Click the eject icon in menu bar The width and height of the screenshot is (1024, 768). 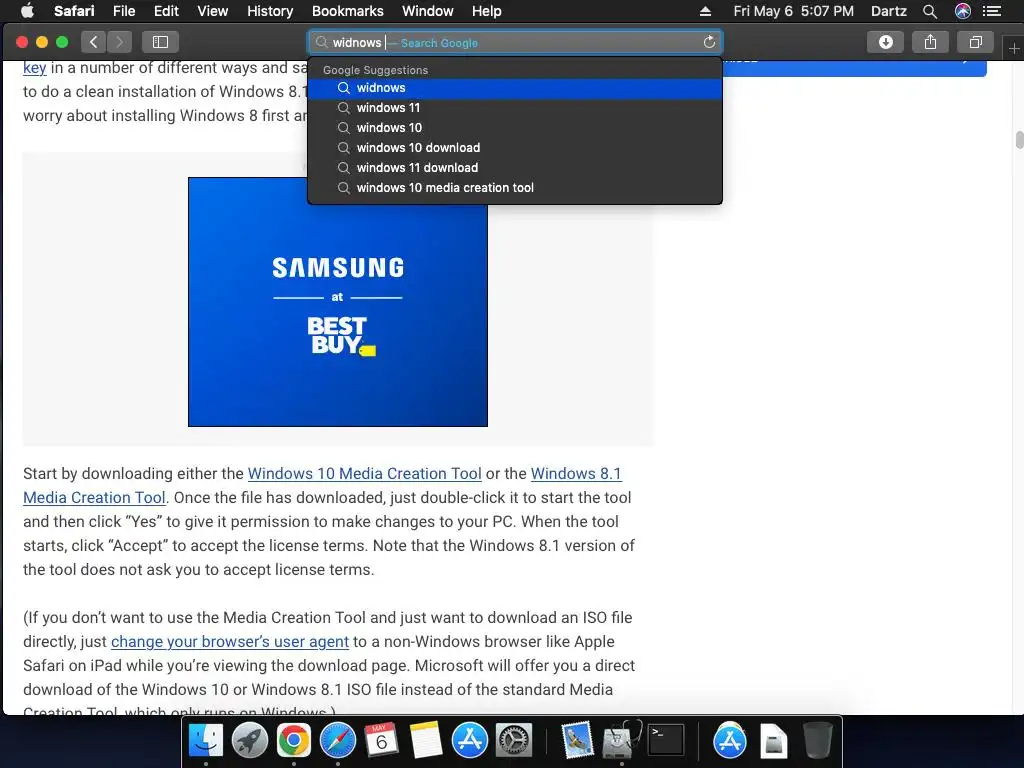click(x=705, y=11)
